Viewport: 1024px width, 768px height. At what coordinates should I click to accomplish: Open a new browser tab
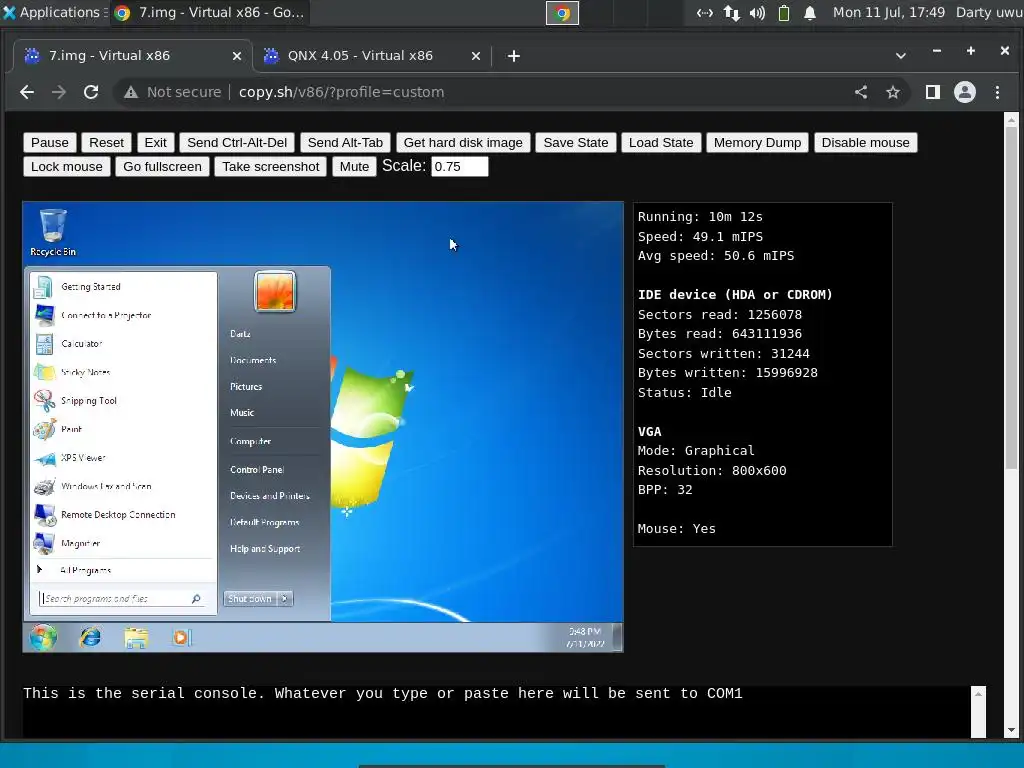click(x=514, y=56)
